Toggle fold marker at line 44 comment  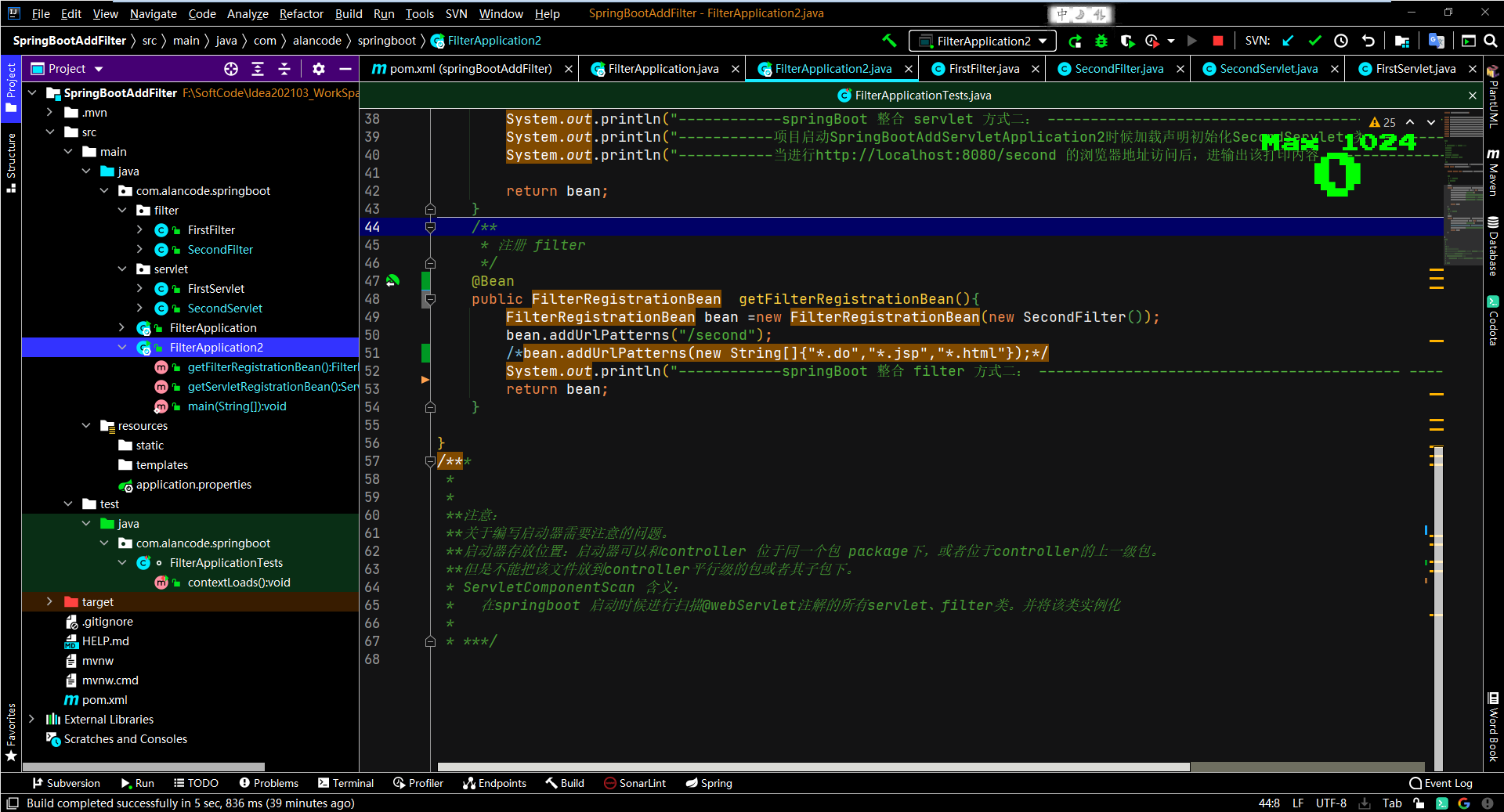tap(430, 227)
